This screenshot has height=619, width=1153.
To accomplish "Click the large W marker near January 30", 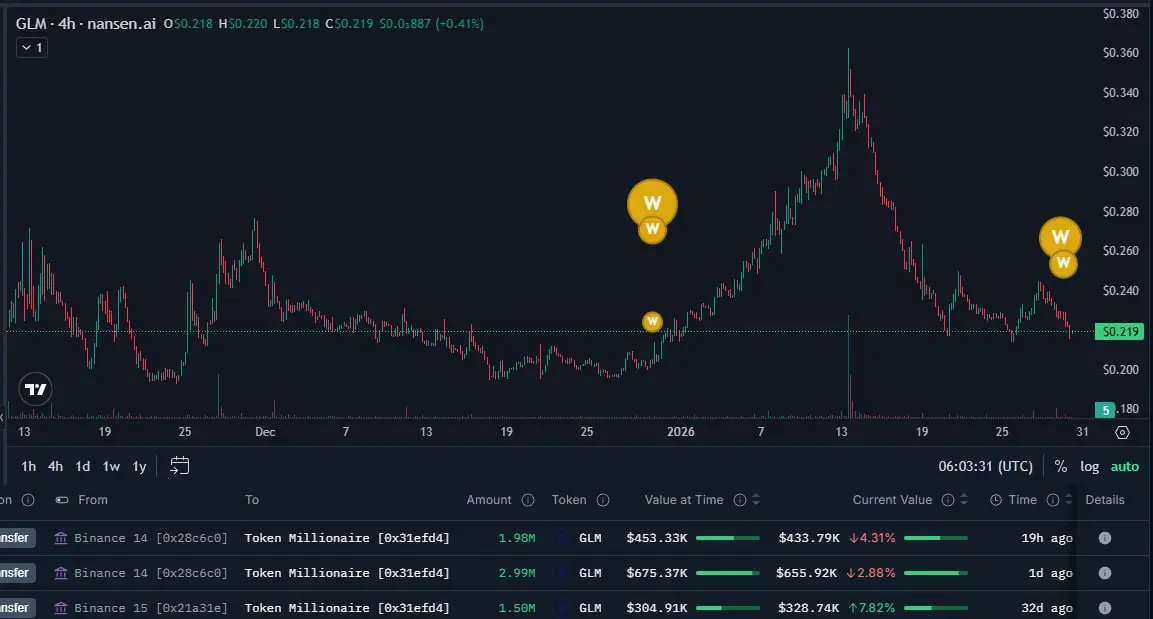I will (1060, 237).
